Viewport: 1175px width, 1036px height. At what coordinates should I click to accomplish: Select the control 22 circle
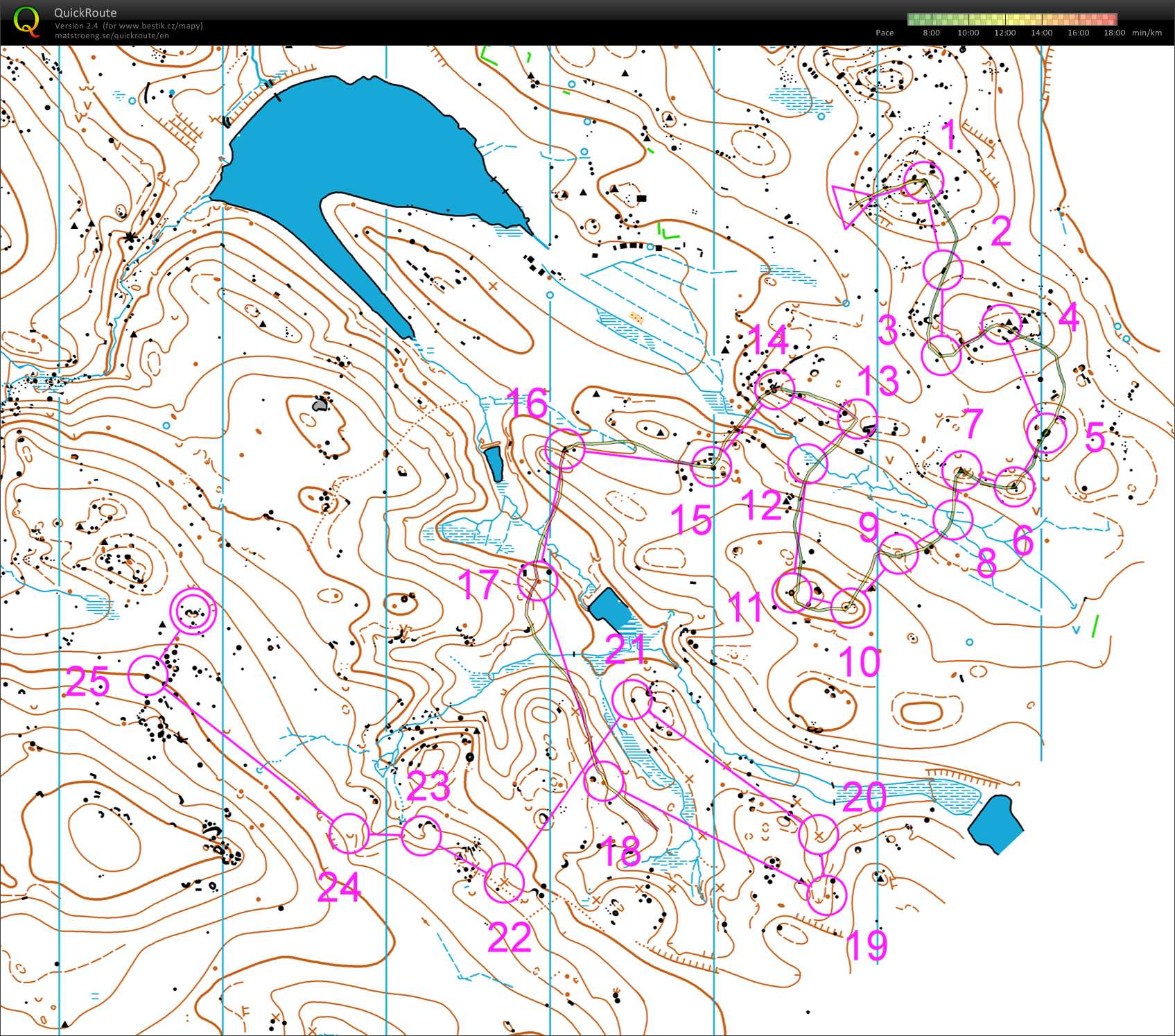click(505, 882)
